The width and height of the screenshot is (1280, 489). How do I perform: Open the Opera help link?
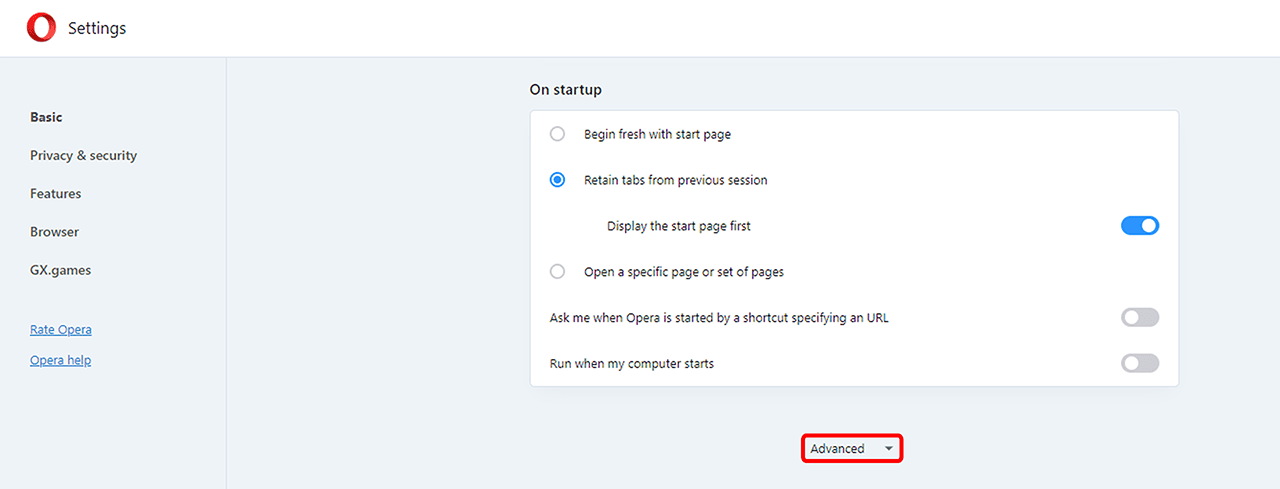point(60,360)
